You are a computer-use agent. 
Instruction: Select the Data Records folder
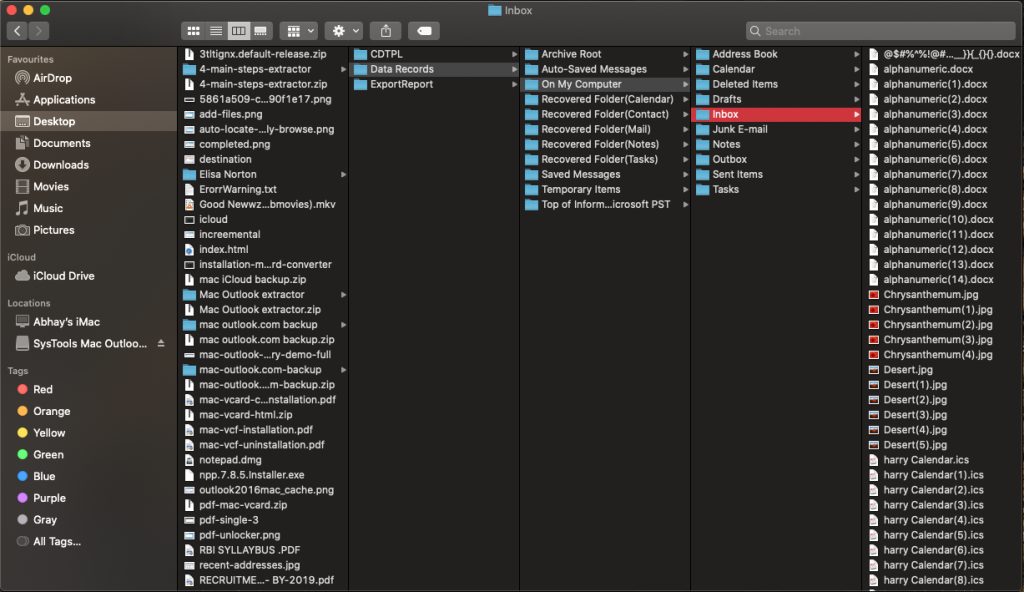[434, 69]
